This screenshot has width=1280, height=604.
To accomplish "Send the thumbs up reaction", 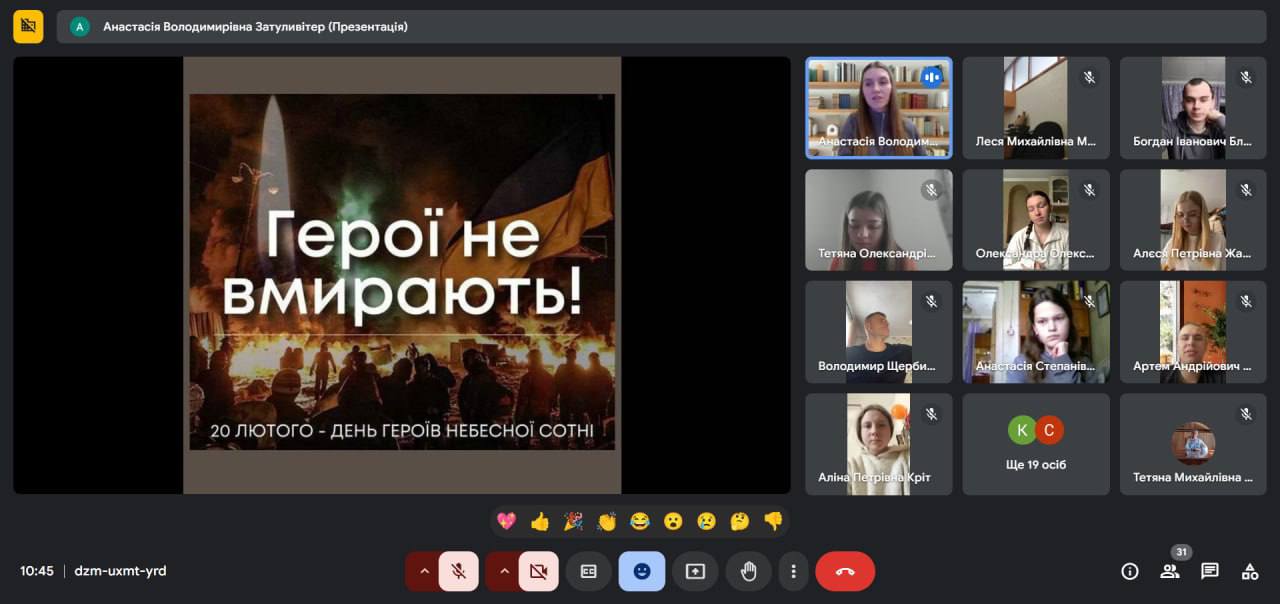I will point(540,521).
